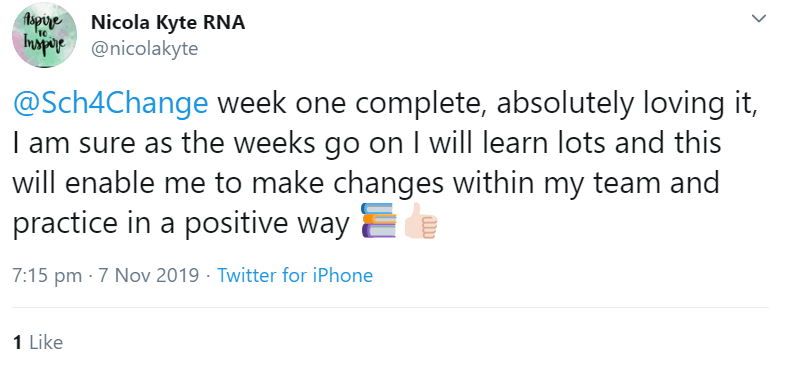Click the 7 Nov 2019 date
Viewport: 785px width, 365px height.
point(149,275)
